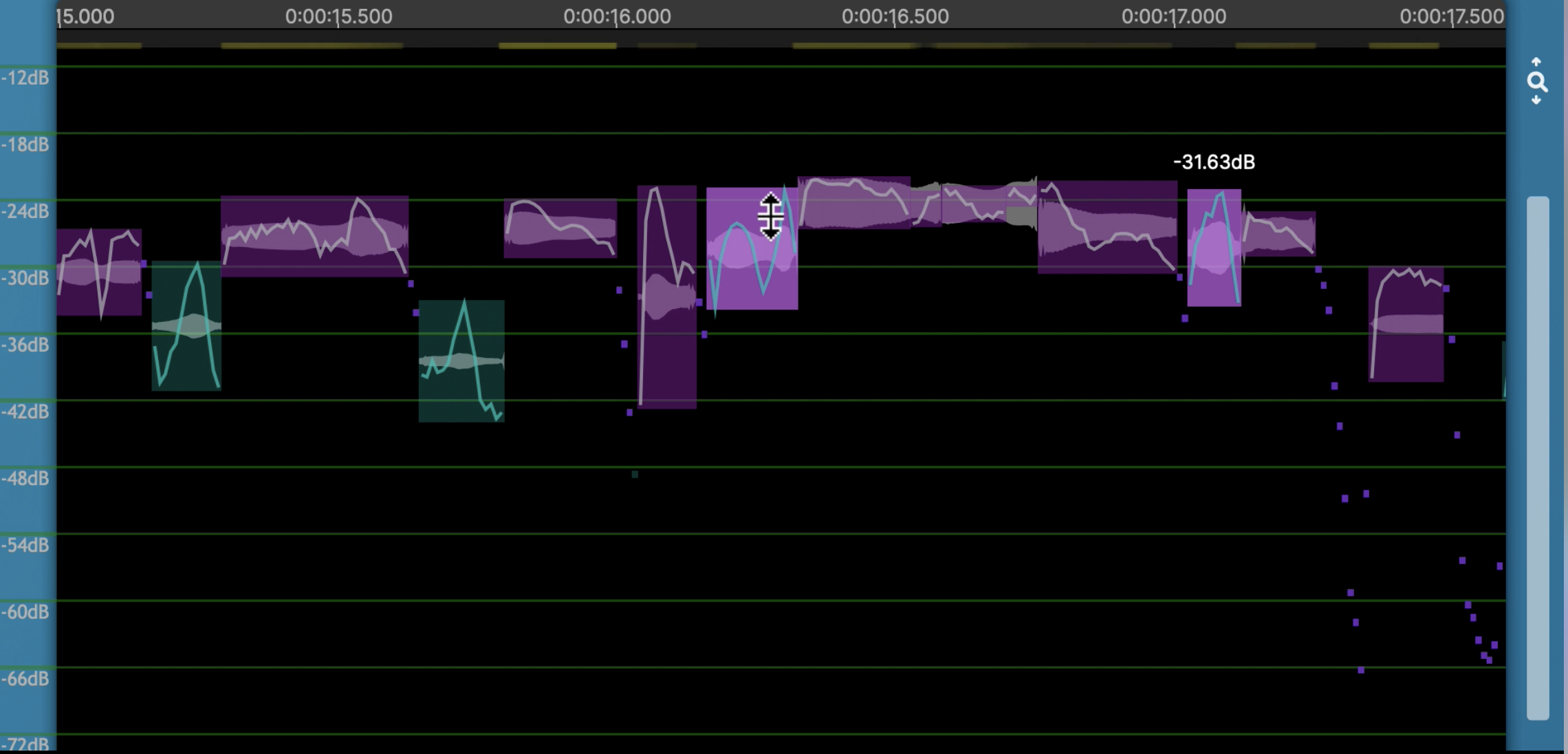The image size is (1568, 754).
Task: Click the 0:00:16.000 mark on time ruler
Action: point(617,17)
